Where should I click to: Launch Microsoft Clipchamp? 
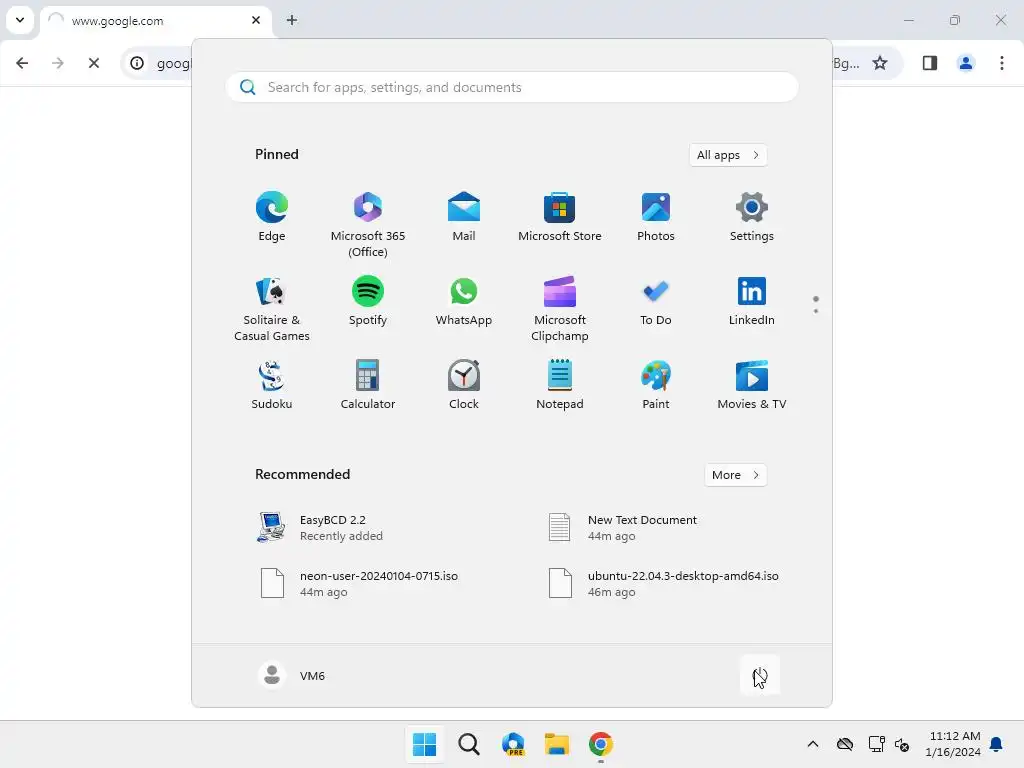pyautogui.click(x=560, y=309)
